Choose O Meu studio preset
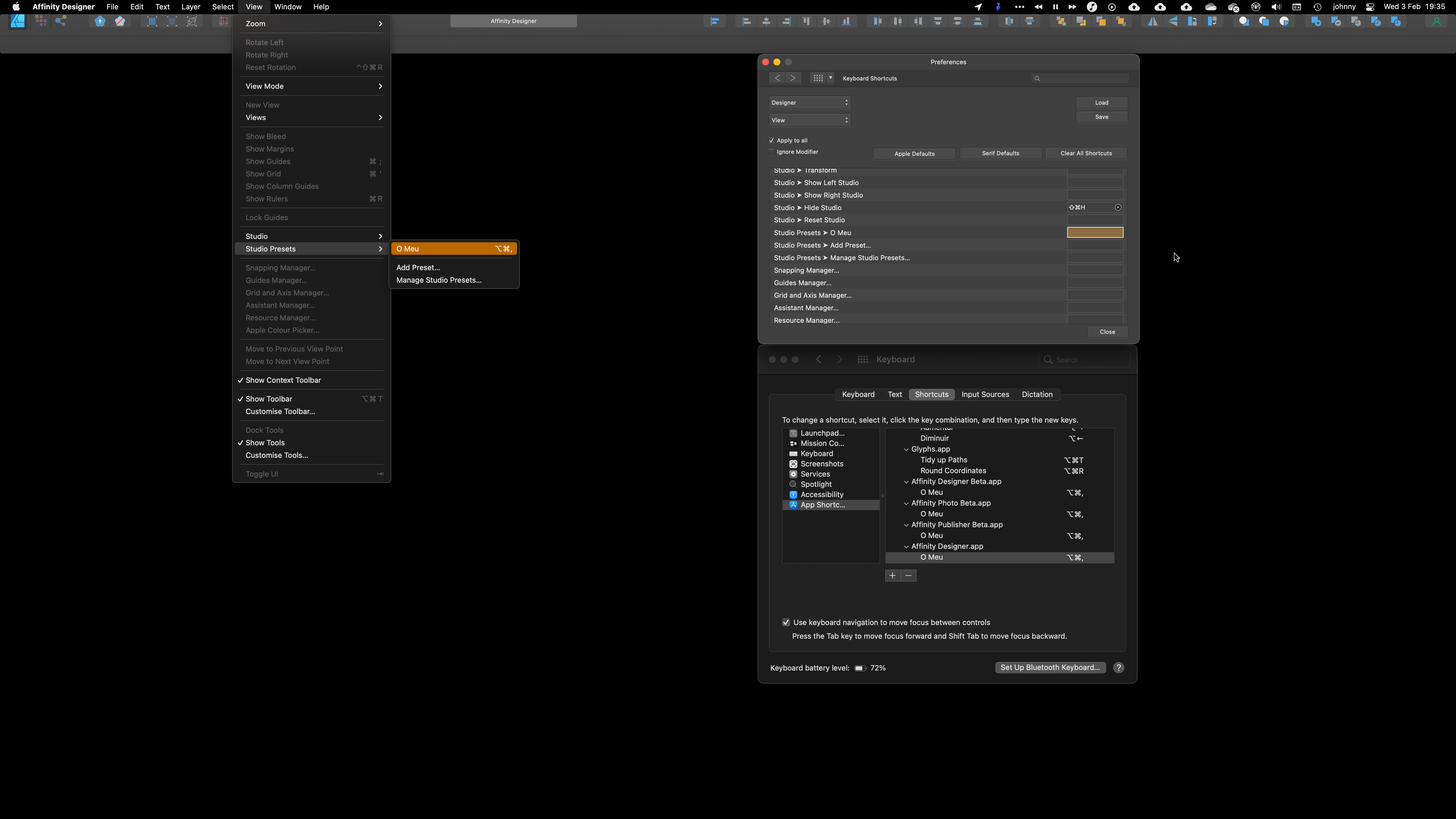This screenshot has height=819, width=1456. pos(454,249)
